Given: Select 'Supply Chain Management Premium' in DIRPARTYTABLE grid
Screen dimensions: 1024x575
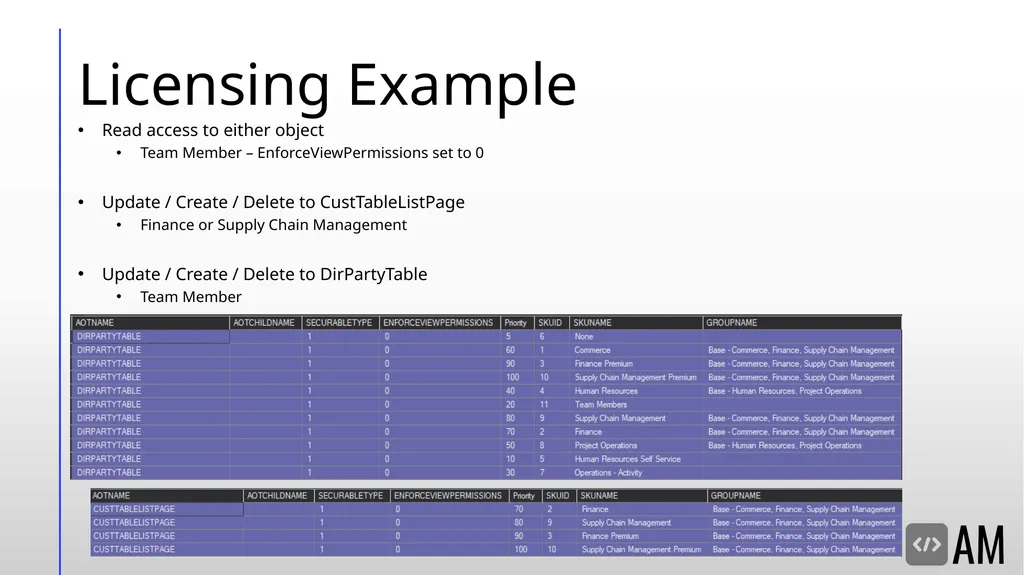Looking at the screenshot, I should pos(635,378).
